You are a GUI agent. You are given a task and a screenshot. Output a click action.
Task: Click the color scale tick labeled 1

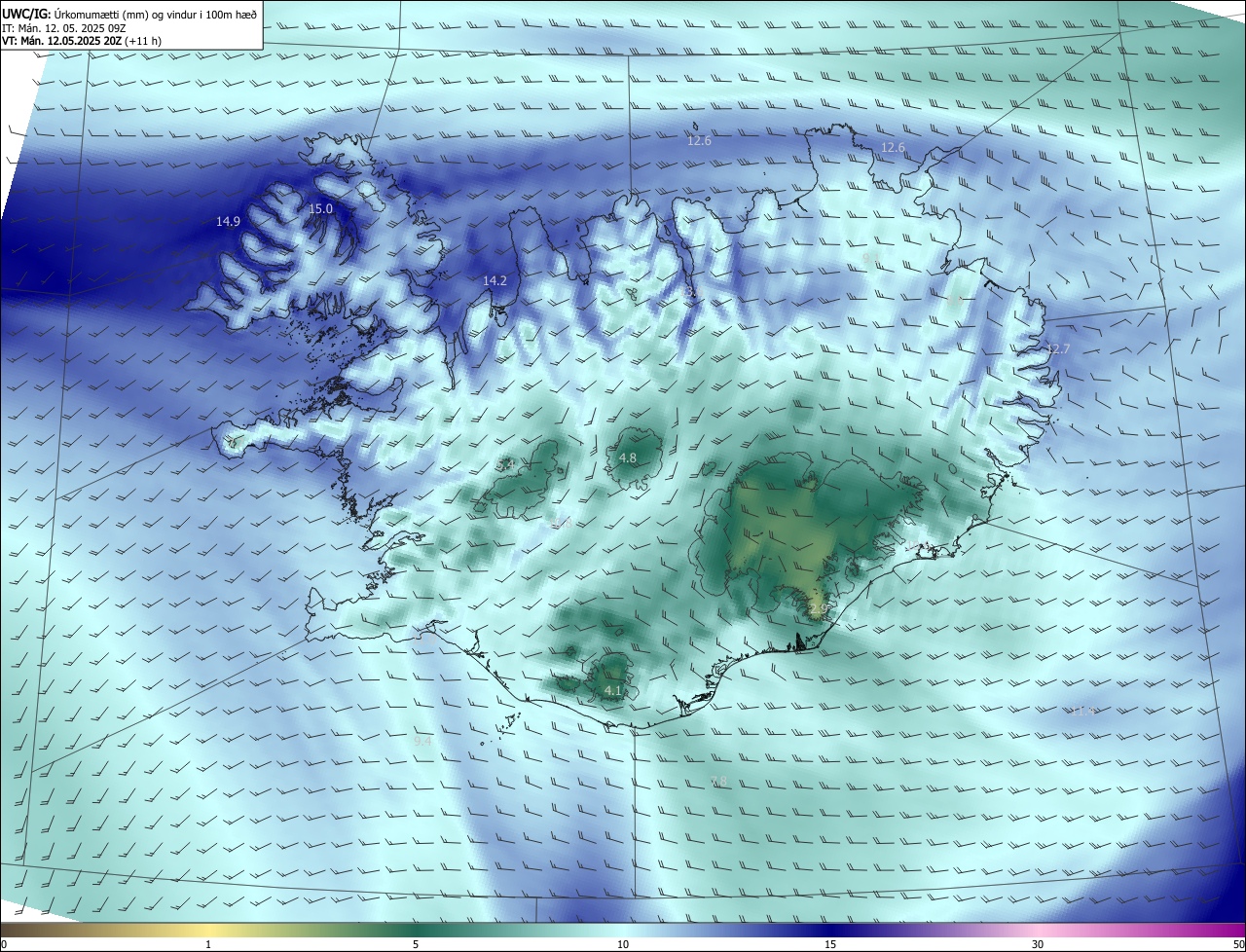tap(208, 944)
